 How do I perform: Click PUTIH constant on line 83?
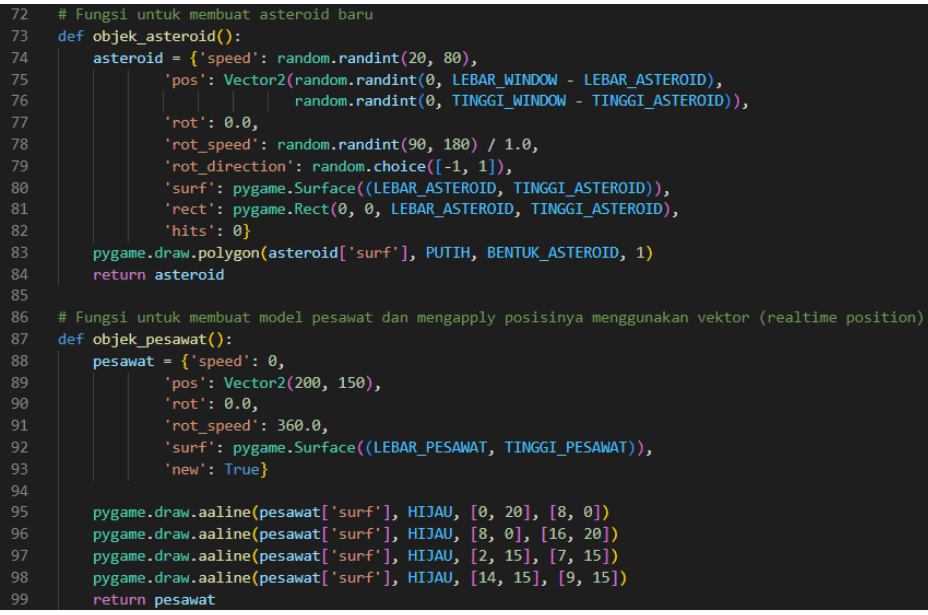click(x=447, y=253)
